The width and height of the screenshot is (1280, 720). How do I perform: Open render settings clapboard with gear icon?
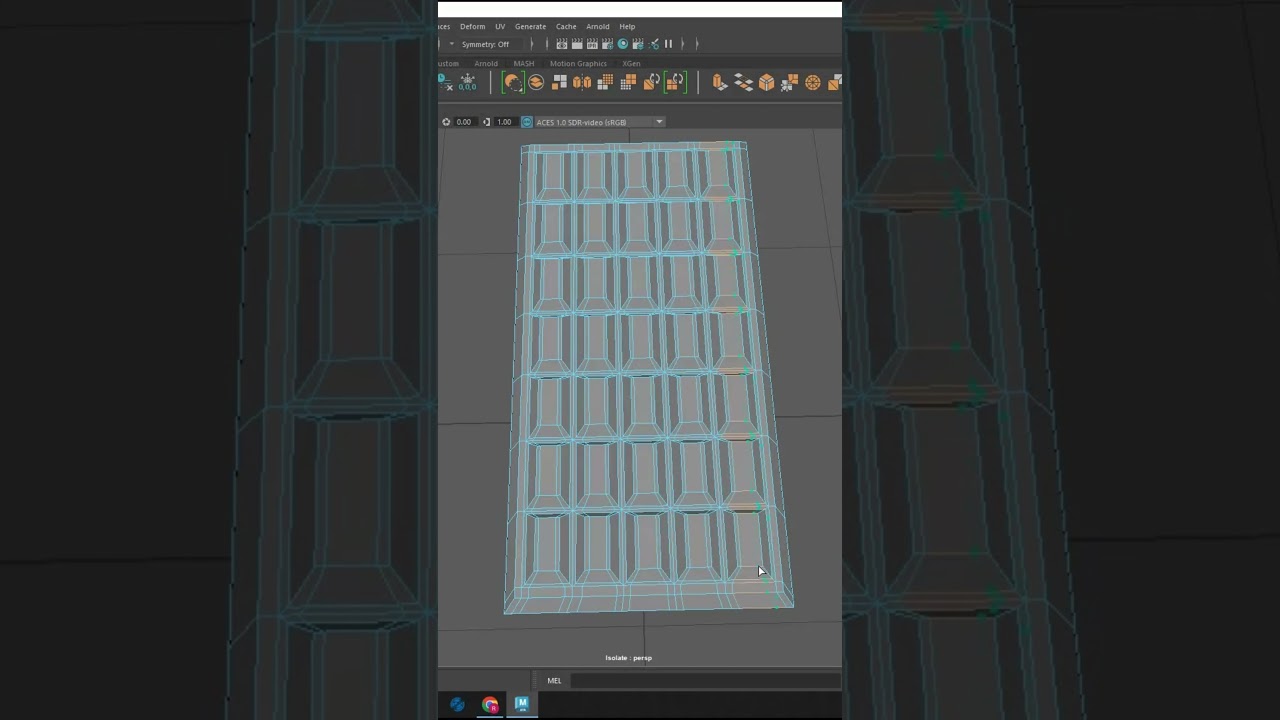[x=607, y=44]
